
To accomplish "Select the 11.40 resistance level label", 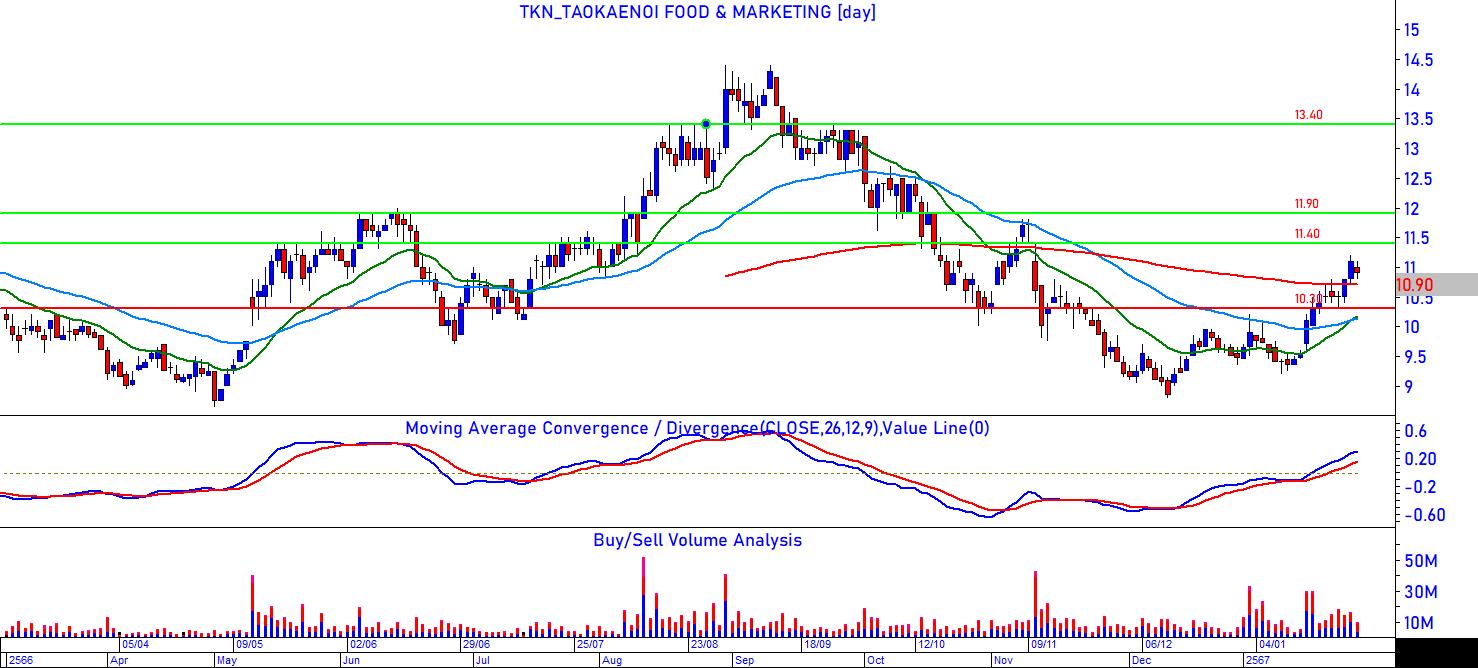I will [1306, 234].
